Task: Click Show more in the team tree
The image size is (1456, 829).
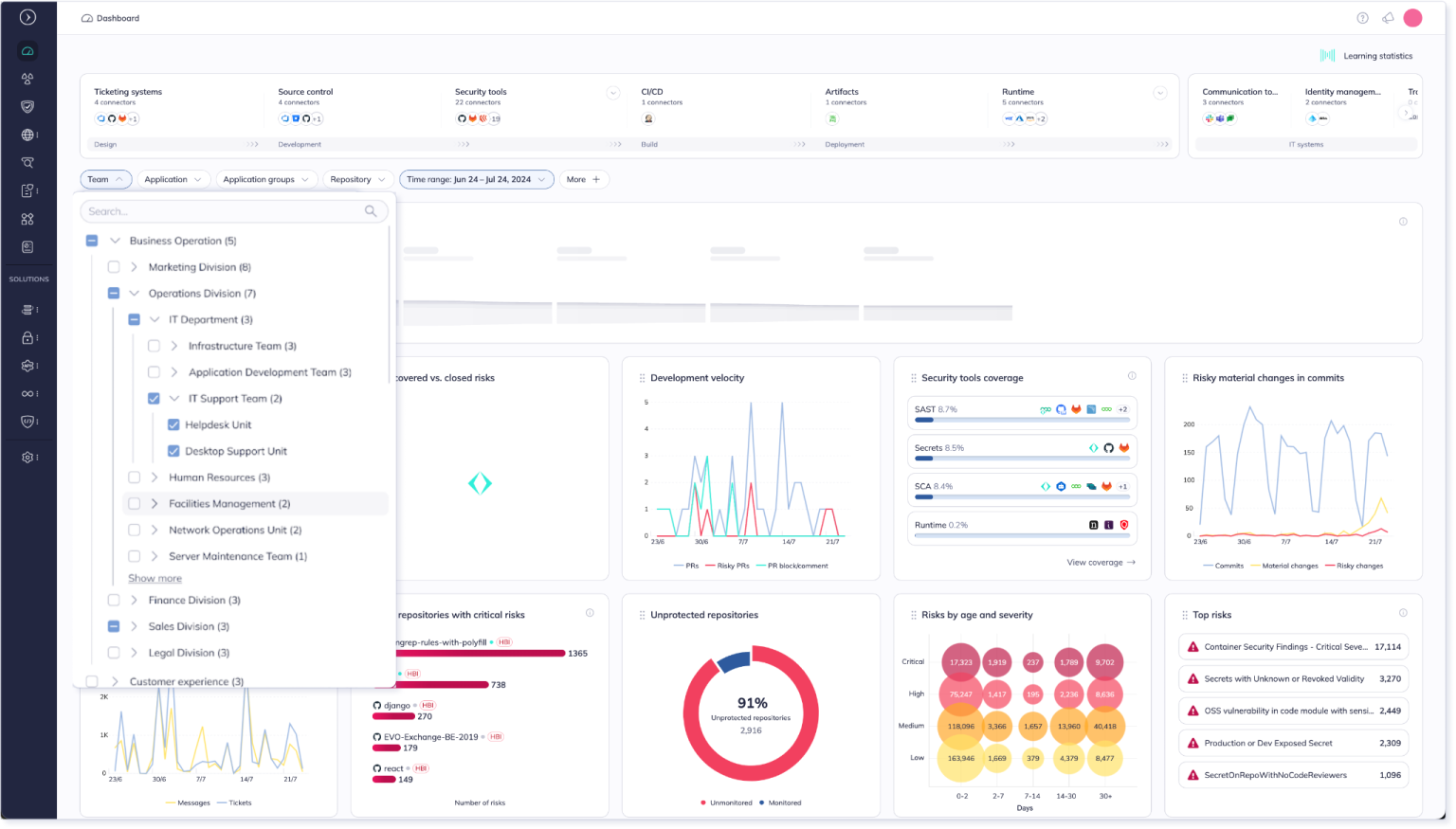Action: click(155, 578)
